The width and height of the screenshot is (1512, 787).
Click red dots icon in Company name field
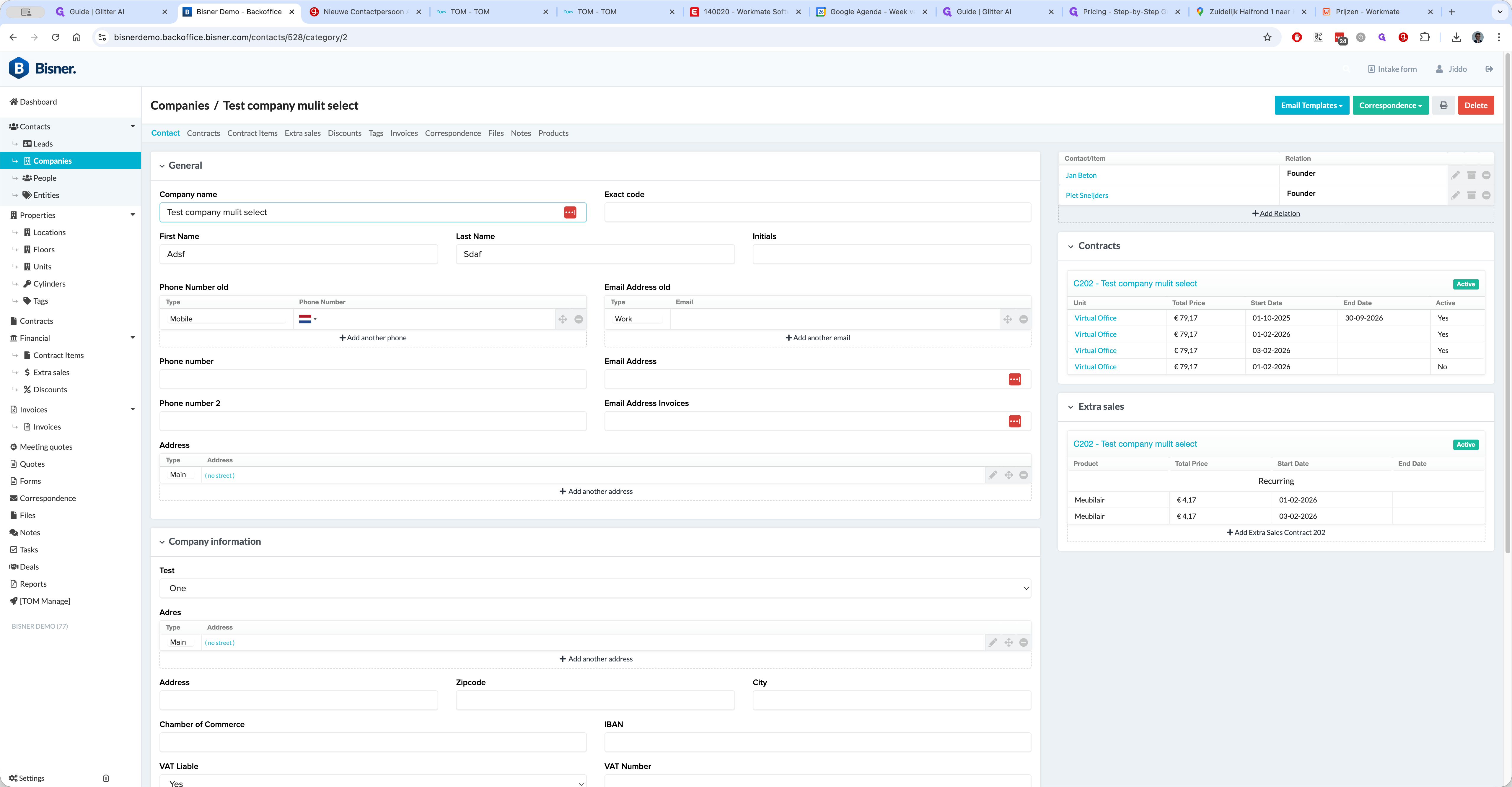click(569, 213)
